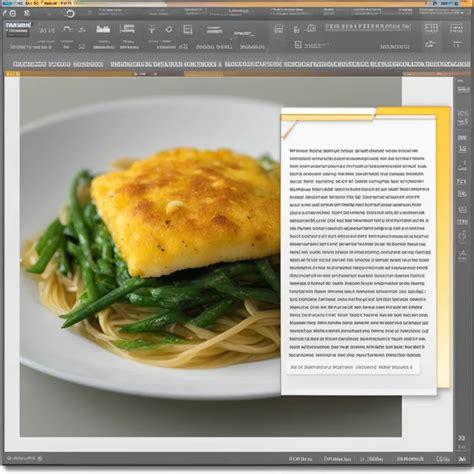Screen dimensions: 474x474
Task: Click the circular arrow icon in the ribbon
Action: 169,29
